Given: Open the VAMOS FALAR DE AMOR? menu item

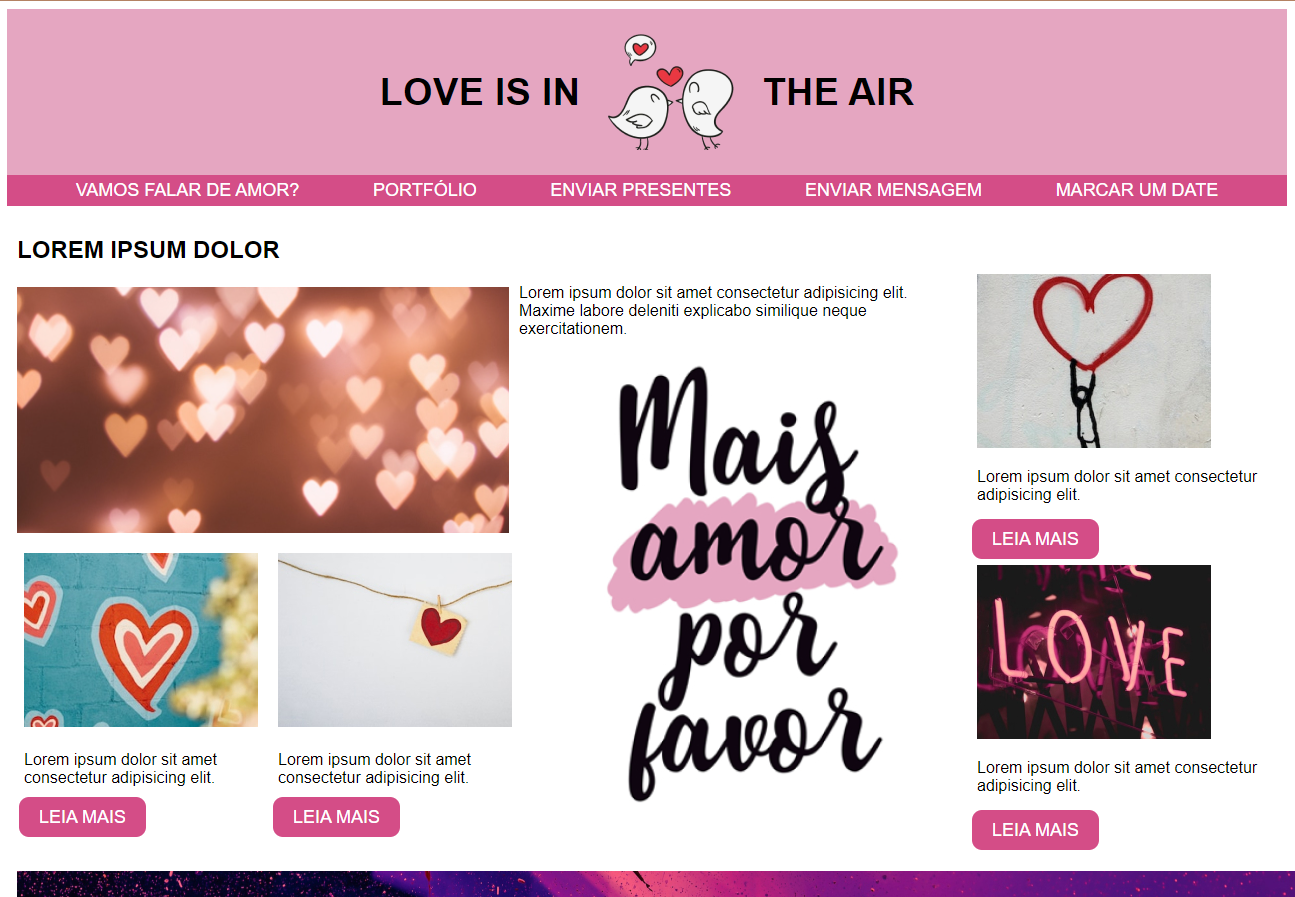Looking at the screenshot, I should pyautogui.click(x=187, y=190).
